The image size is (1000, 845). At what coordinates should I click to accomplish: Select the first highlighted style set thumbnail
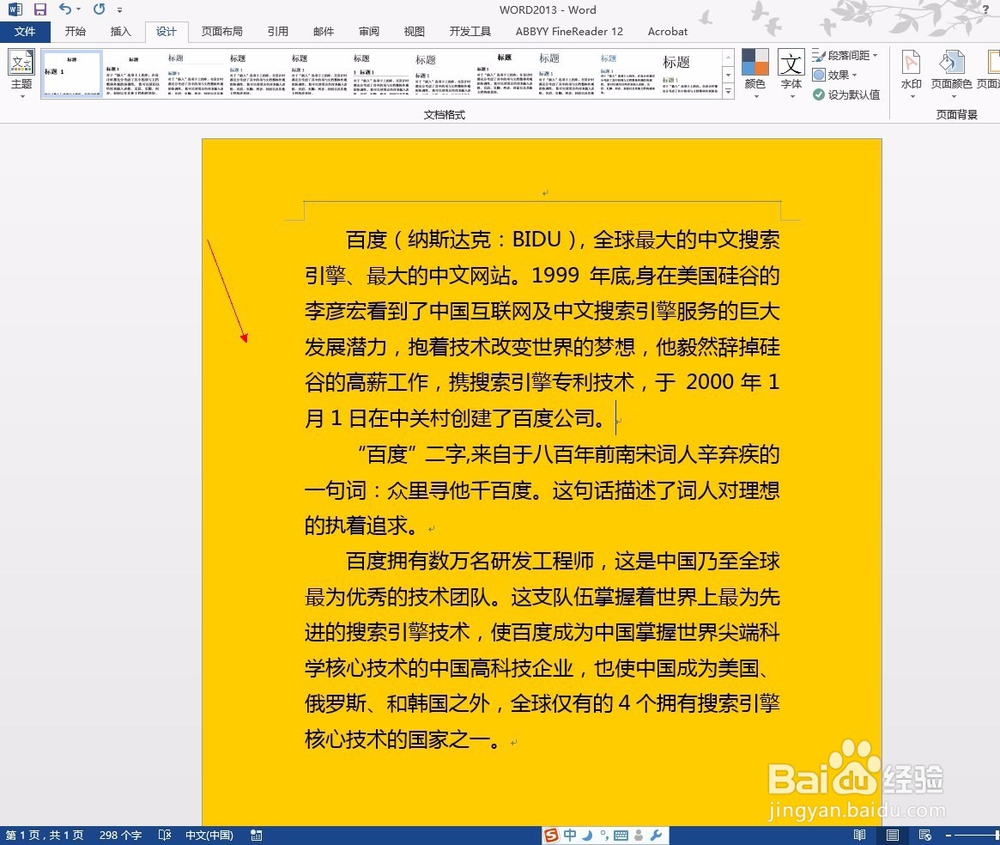71,74
